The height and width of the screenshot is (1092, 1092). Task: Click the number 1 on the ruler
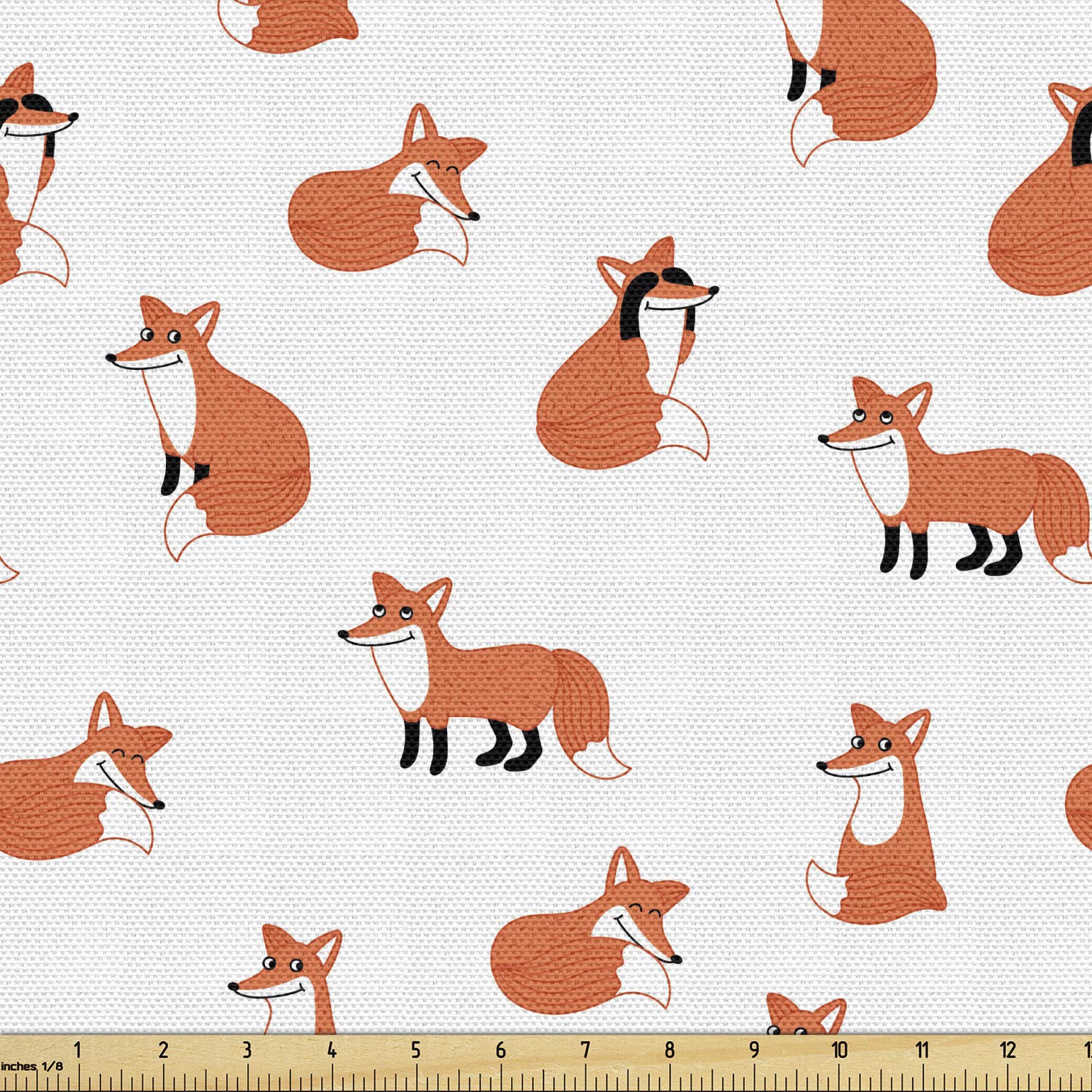coord(78,1050)
